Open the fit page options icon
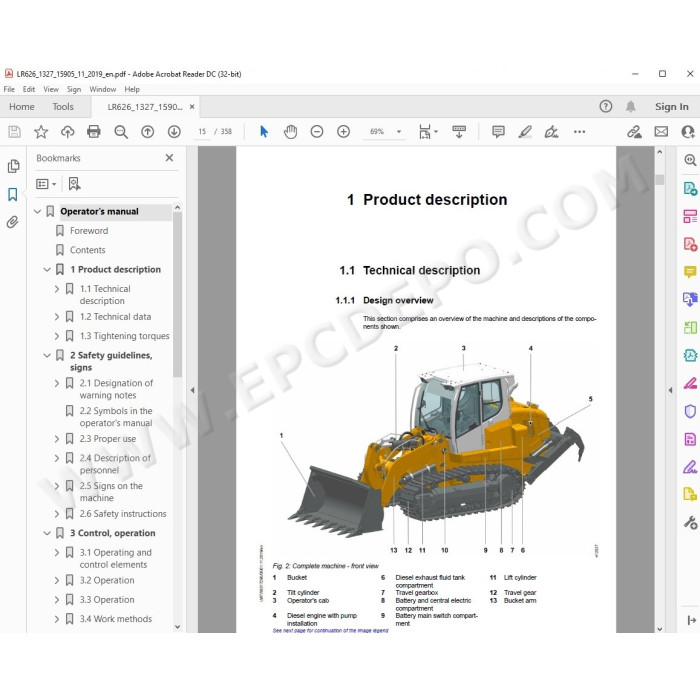 click(425, 132)
